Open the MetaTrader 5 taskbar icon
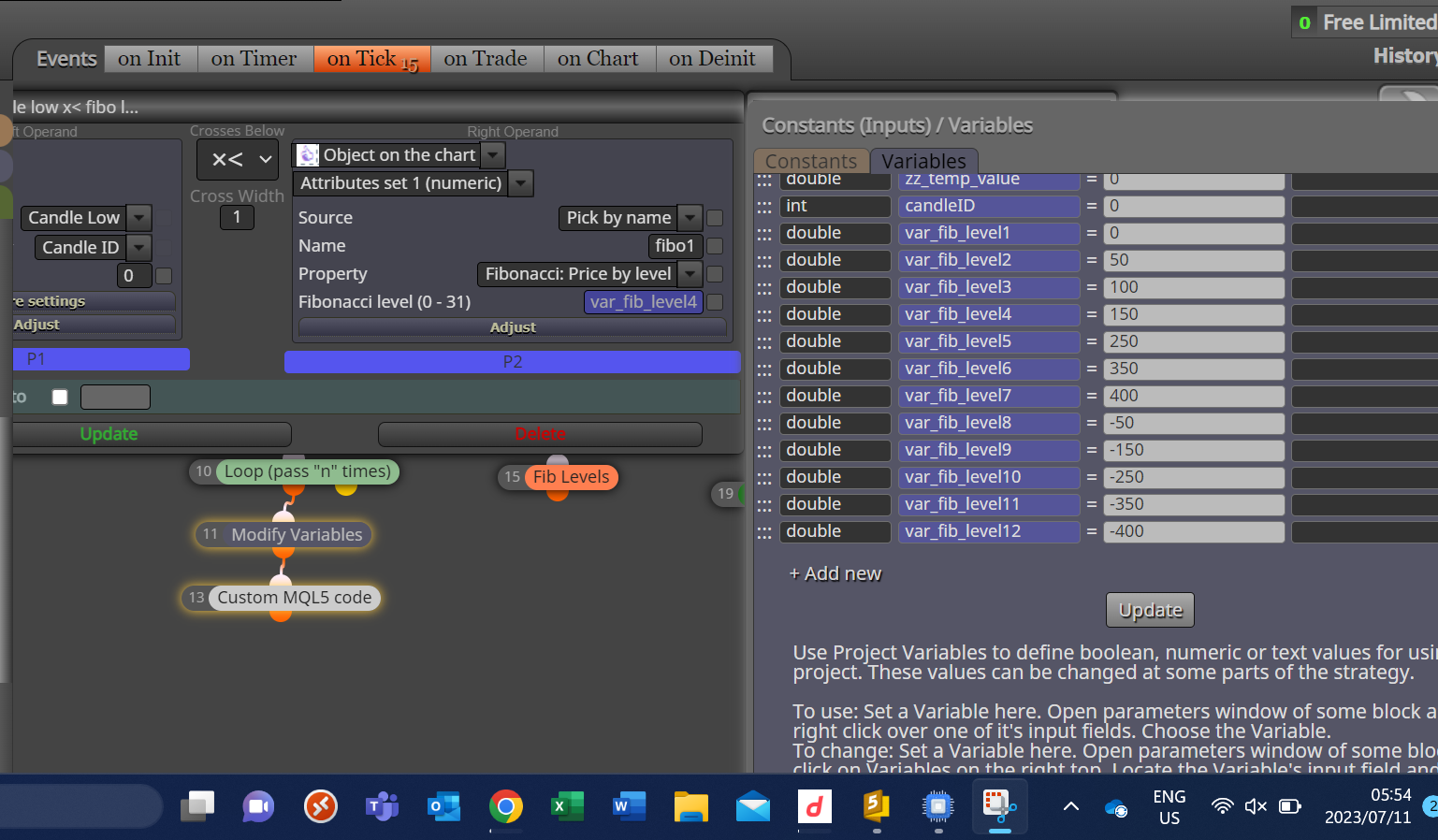Image resolution: width=1438 pixels, height=840 pixels. click(x=876, y=805)
